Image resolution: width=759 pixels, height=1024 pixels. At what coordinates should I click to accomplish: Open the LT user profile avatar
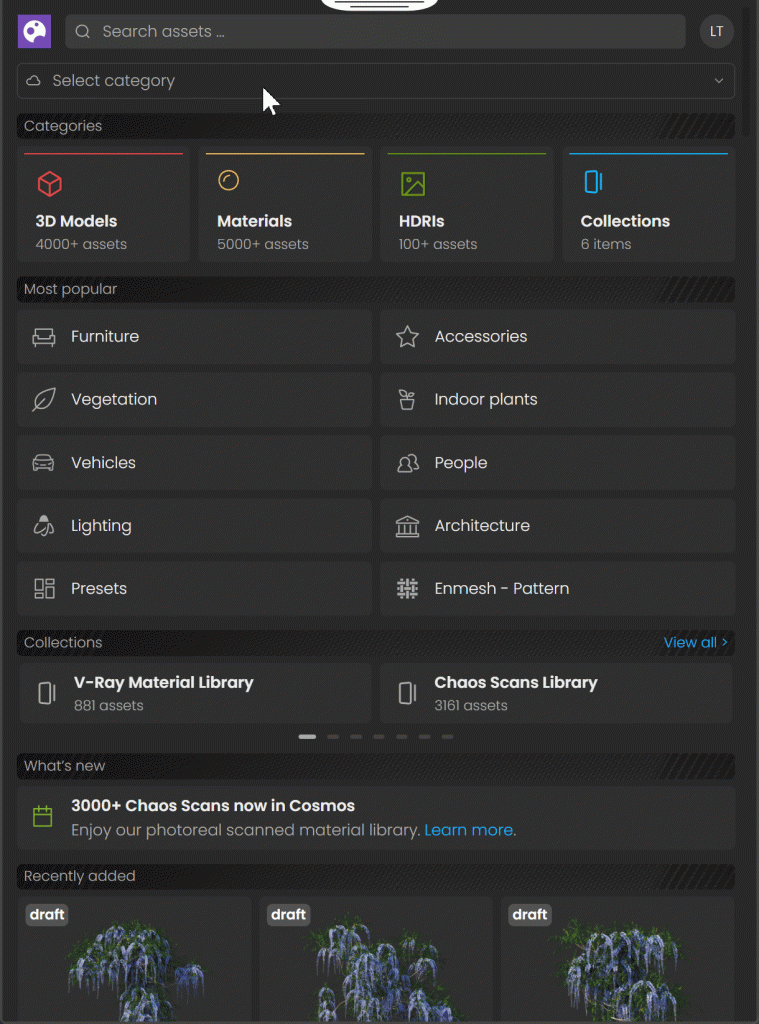click(x=716, y=32)
